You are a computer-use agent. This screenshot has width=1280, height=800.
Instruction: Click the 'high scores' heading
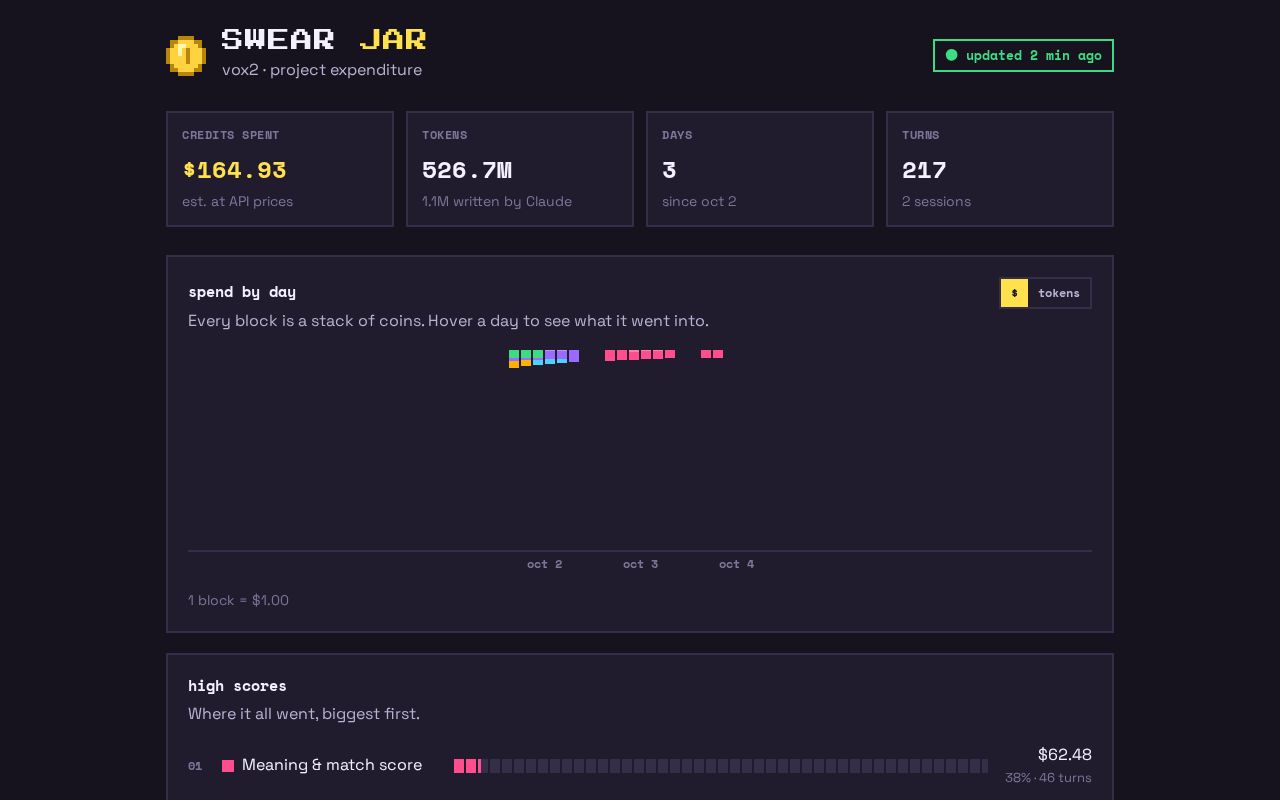point(237,686)
